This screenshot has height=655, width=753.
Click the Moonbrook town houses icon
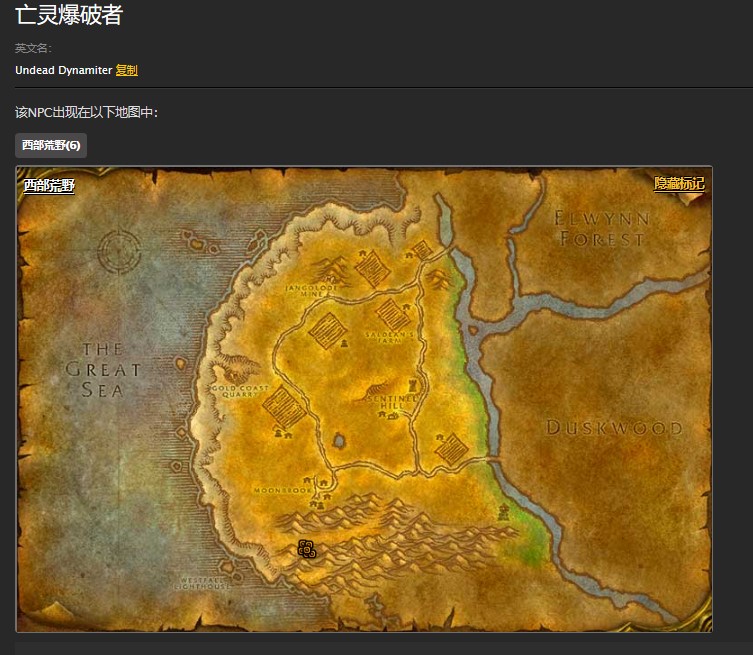323,486
